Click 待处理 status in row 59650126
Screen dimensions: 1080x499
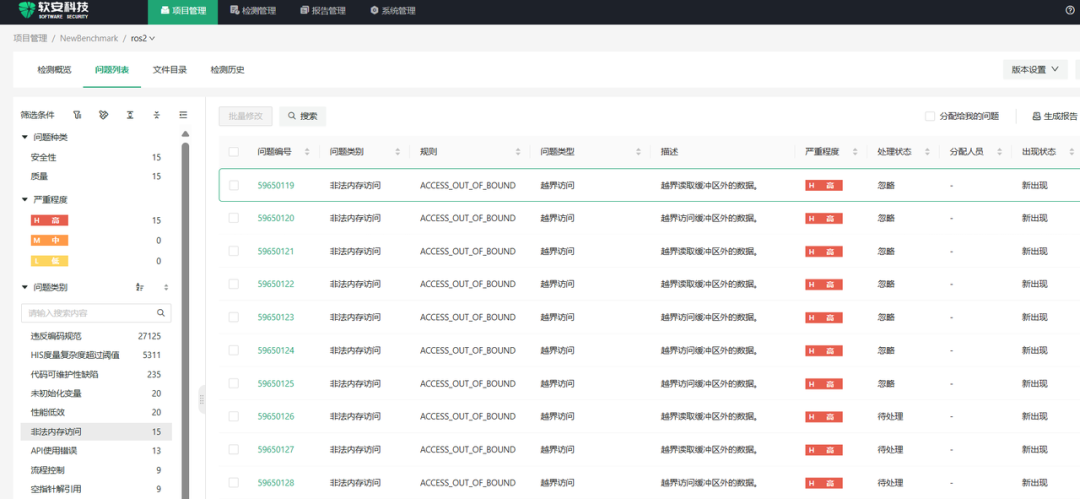click(x=891, y=416)
